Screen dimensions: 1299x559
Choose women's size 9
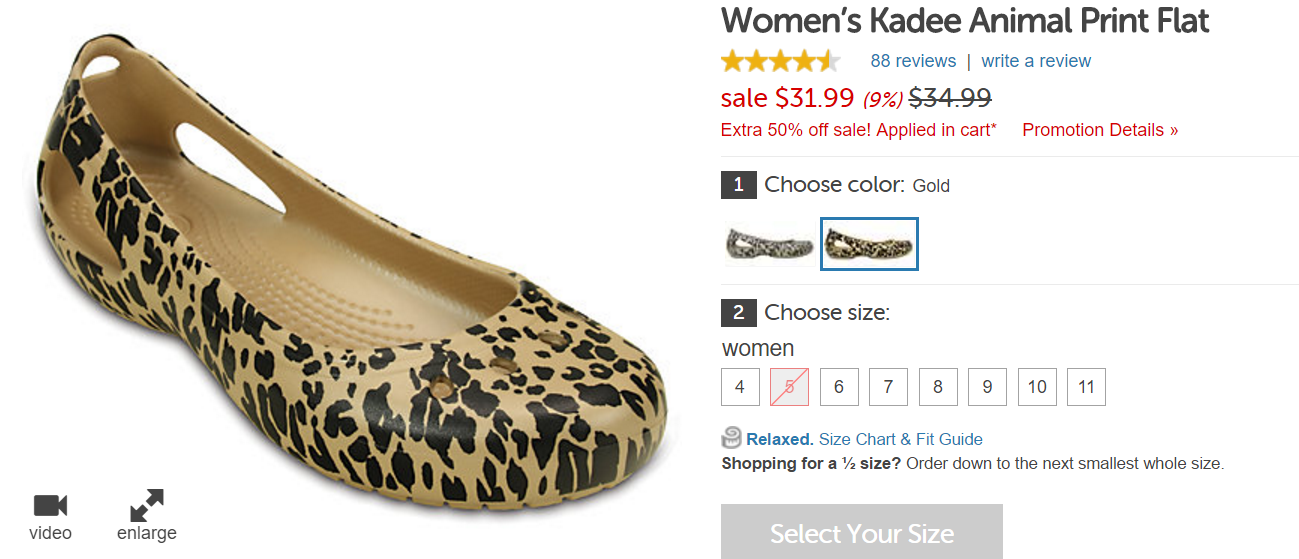point(987,387)
